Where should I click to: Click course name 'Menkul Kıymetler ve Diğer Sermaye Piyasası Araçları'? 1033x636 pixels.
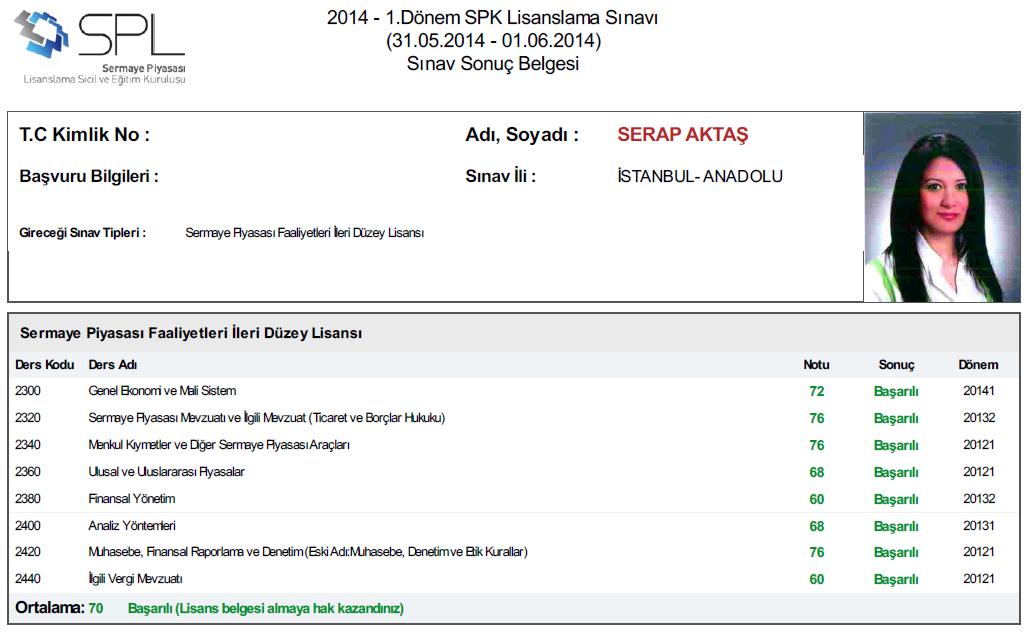click(219, 445)
